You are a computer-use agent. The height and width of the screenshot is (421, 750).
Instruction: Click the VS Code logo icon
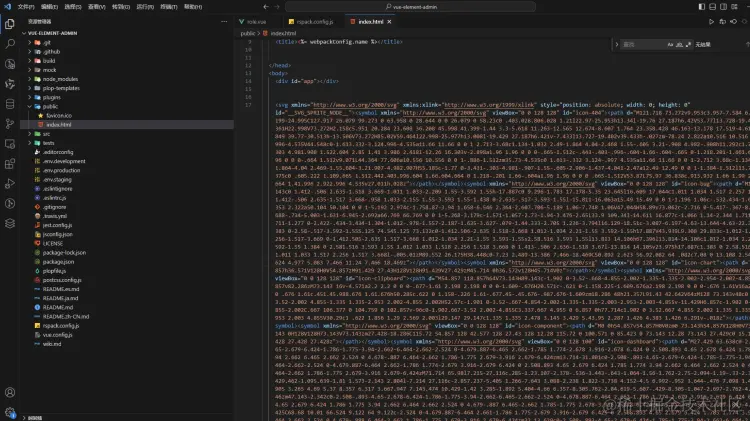tap(7, 7)
